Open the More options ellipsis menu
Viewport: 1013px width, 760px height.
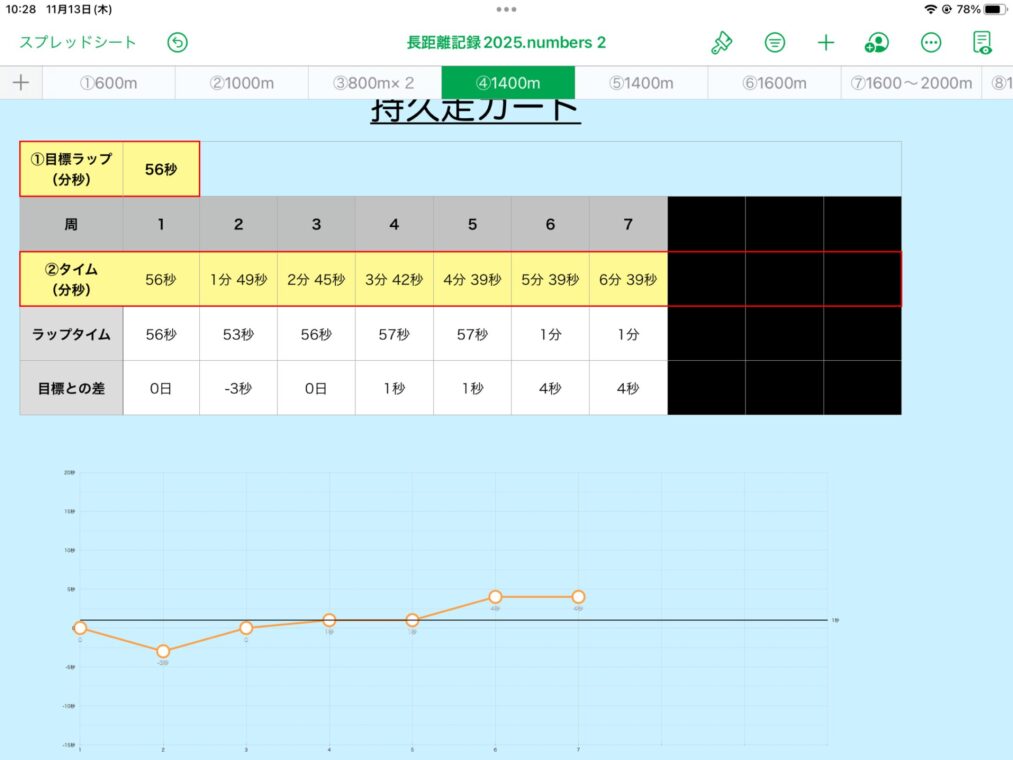931,42
